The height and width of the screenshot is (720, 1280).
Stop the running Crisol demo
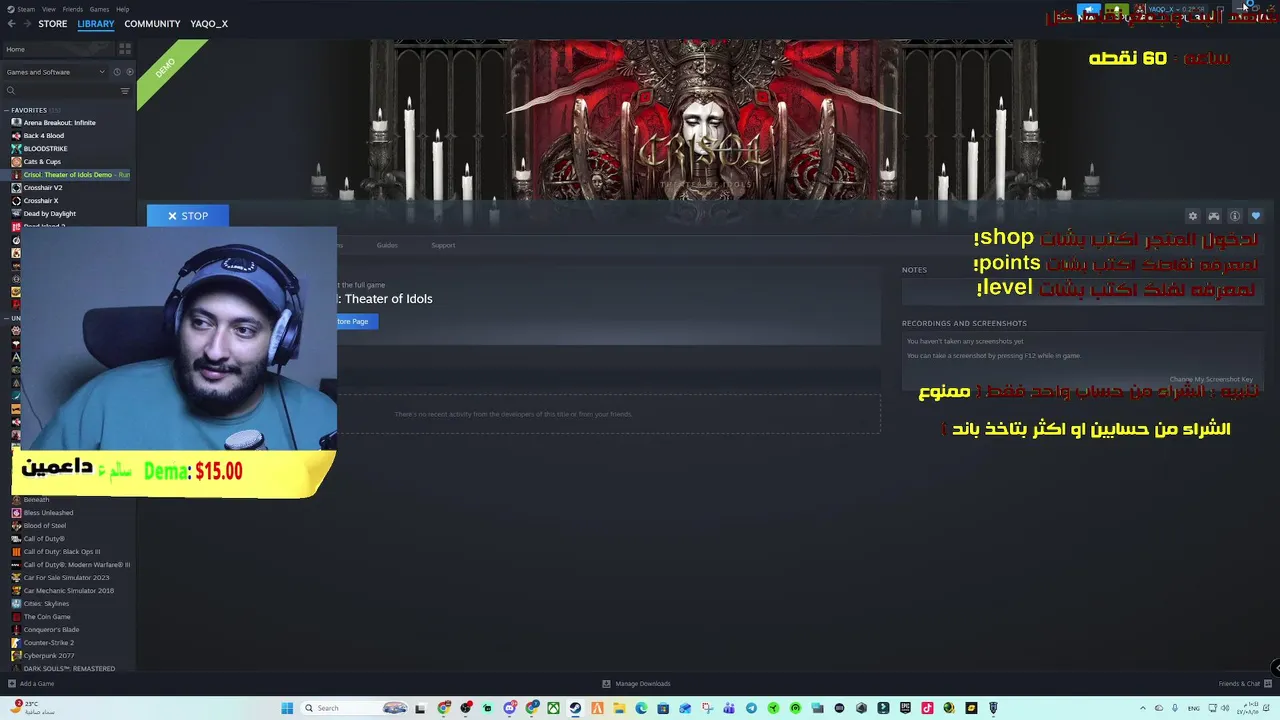tap(188, 216)
